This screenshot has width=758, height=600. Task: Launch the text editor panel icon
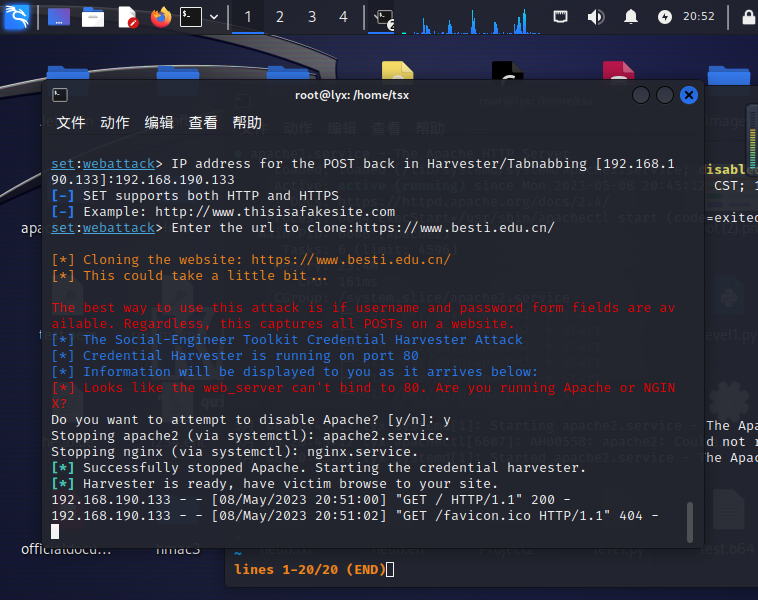coord(128,17)
